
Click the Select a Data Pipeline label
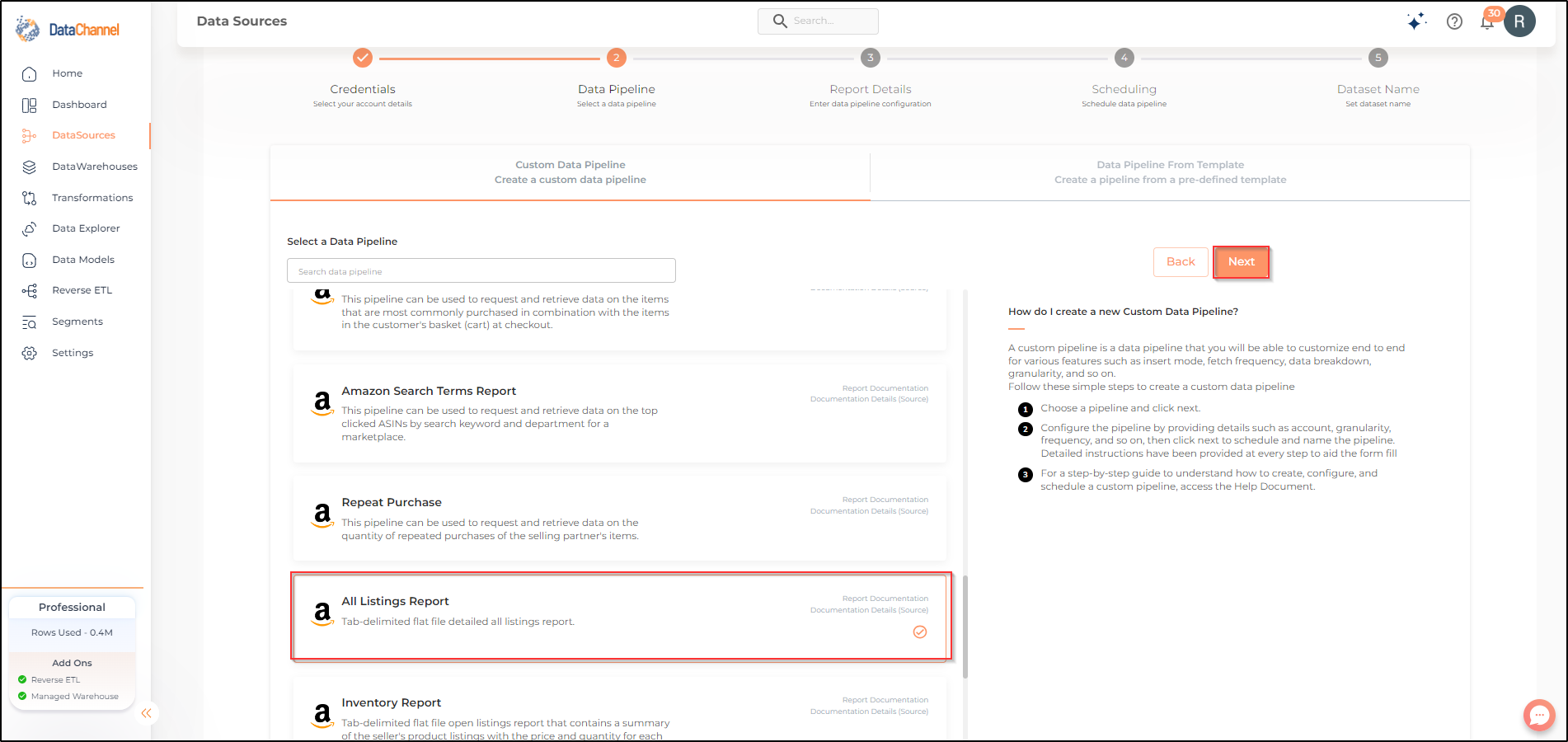(342, 242)
